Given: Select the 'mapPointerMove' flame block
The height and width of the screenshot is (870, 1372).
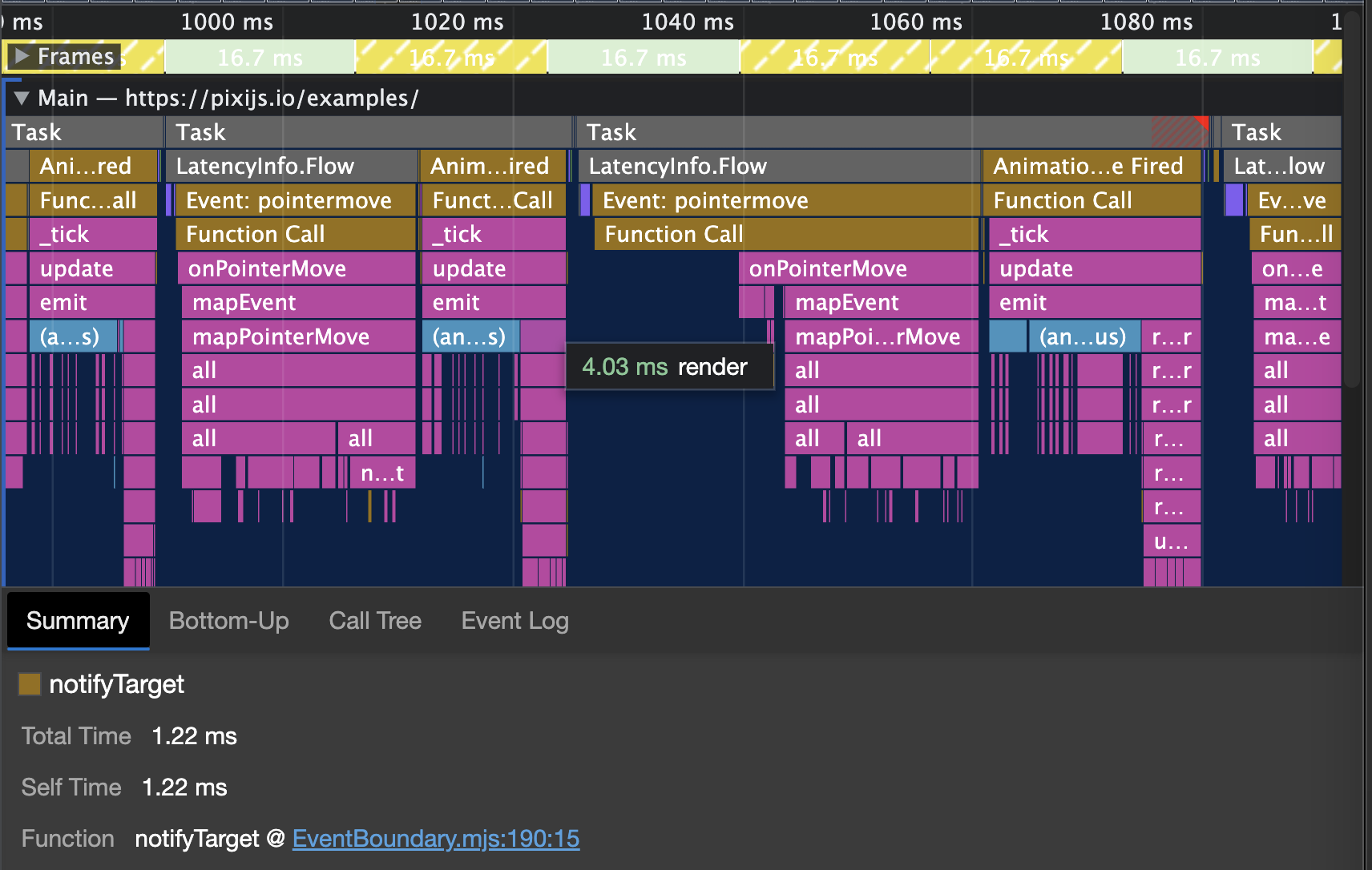Looking at the screenshot, I should [x=298, y=336].
